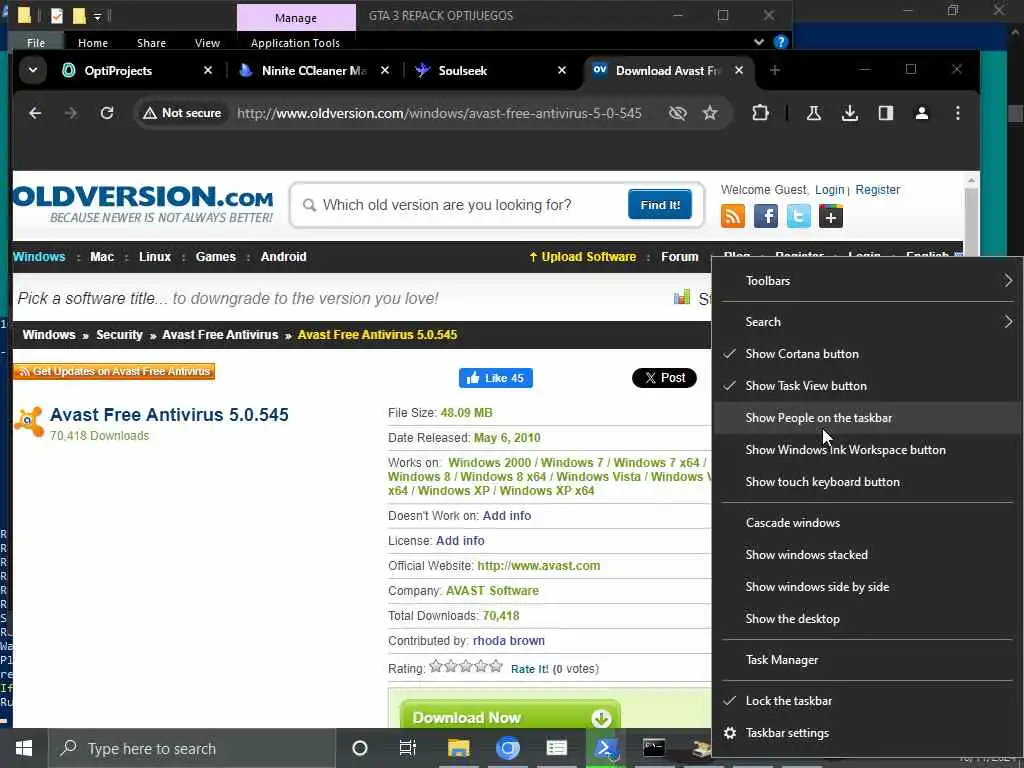Viewport: 1024px width, 768px height.
Task: Expand the Toolbars submenu
Action: coord(867,281)
